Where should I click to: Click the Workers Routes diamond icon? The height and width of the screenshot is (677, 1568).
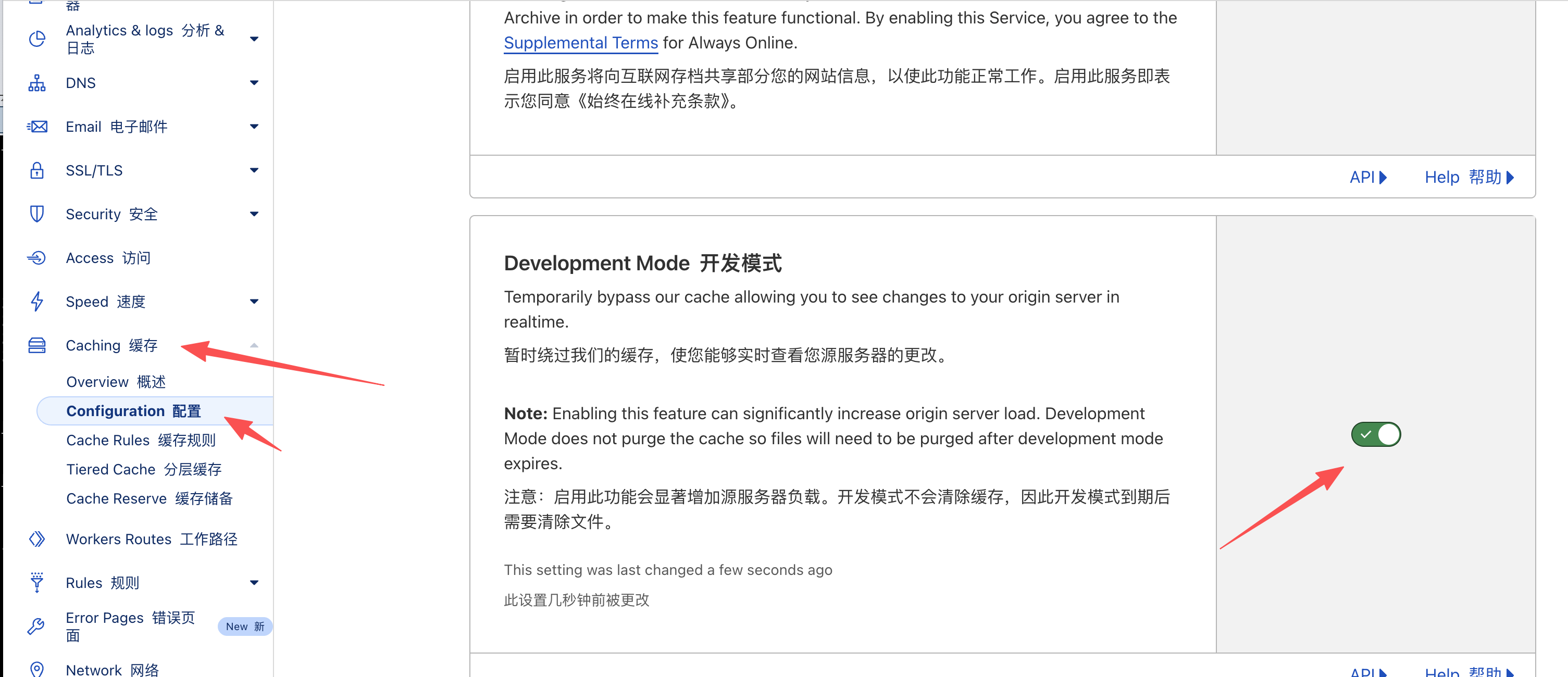[37, 539]
